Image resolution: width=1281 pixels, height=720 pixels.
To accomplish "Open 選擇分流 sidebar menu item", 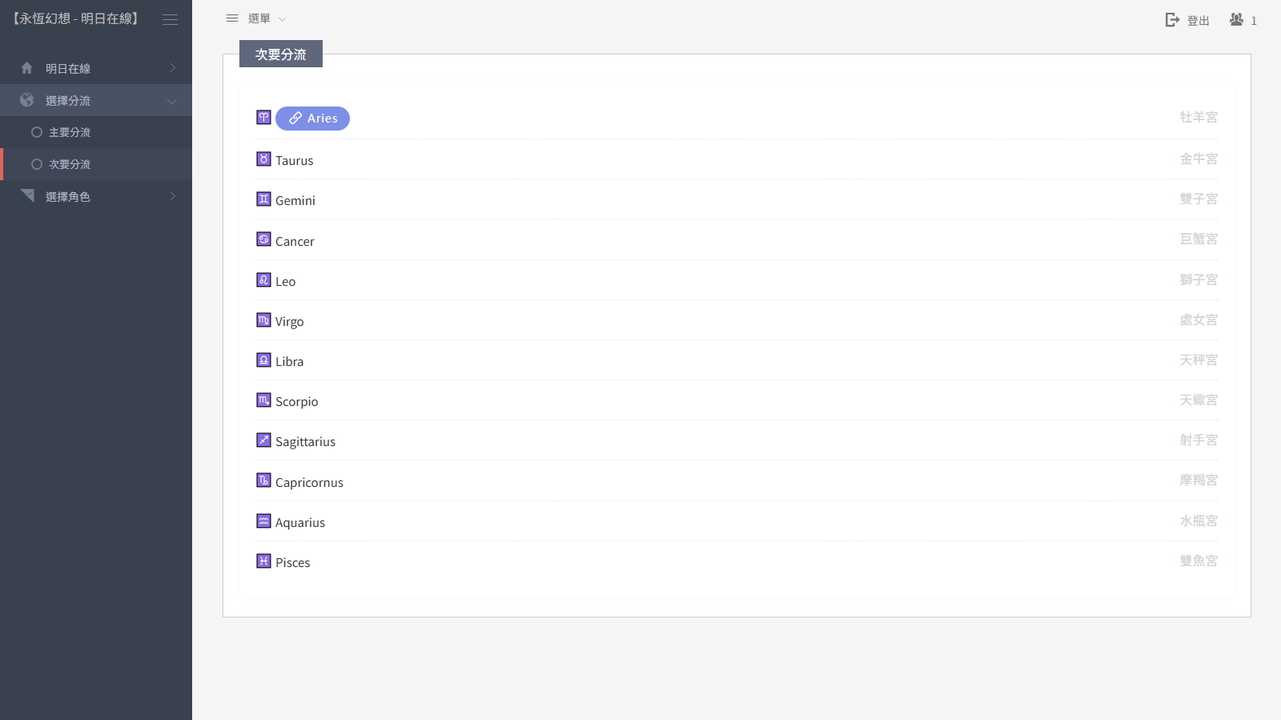I will pos(96,101).
